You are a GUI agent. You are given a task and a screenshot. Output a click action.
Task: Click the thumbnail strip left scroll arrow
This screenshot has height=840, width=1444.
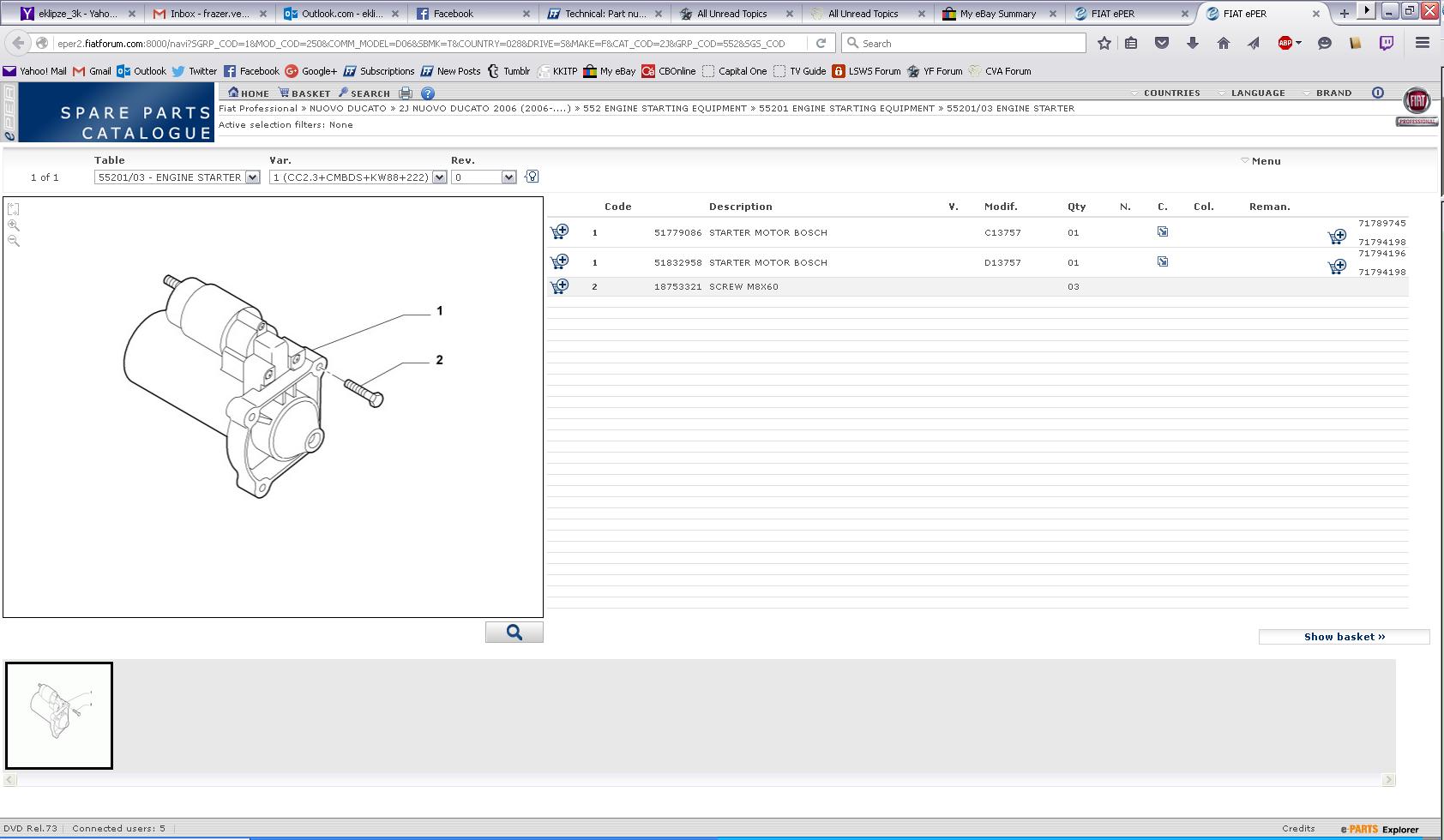pos(10,779)
